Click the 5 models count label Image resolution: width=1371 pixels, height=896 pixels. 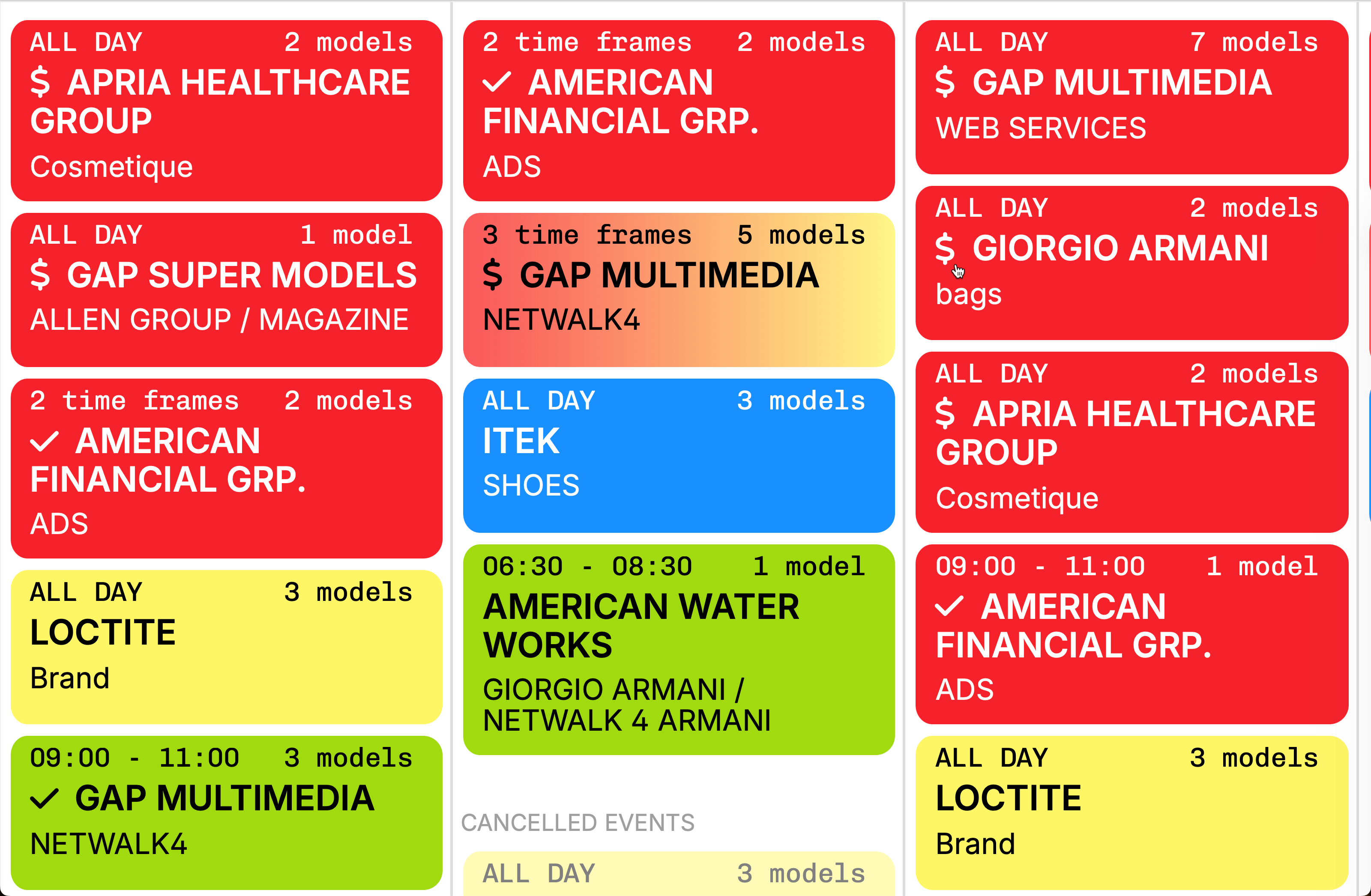coord(801,235)
